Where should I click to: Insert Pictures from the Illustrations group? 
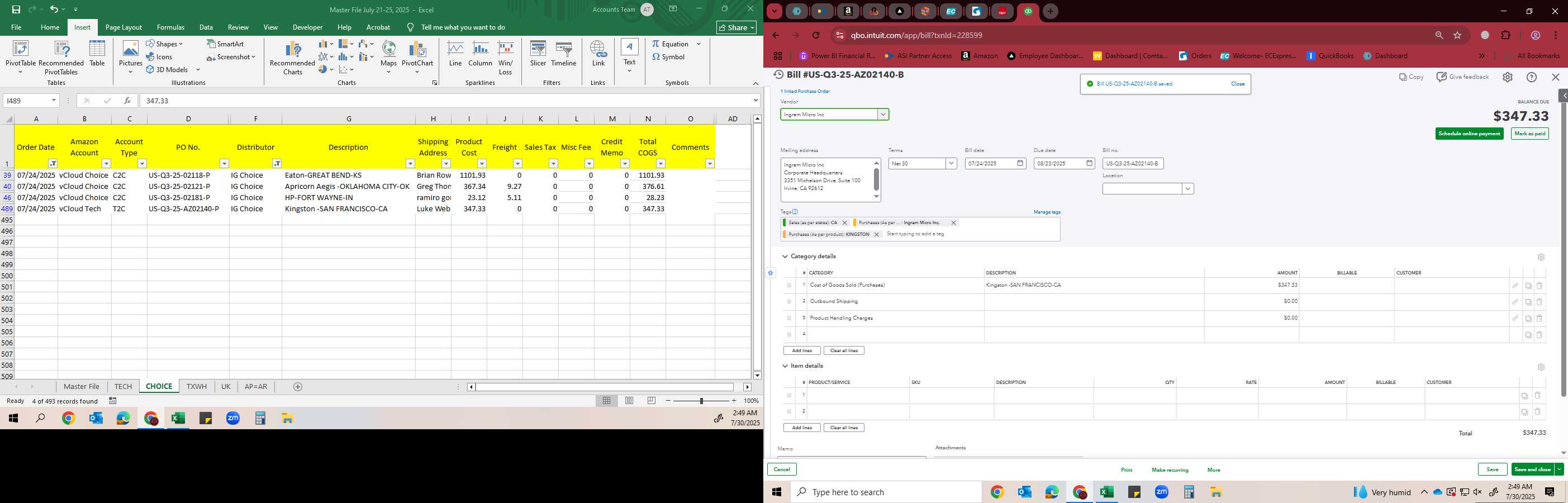pos(130,57)
